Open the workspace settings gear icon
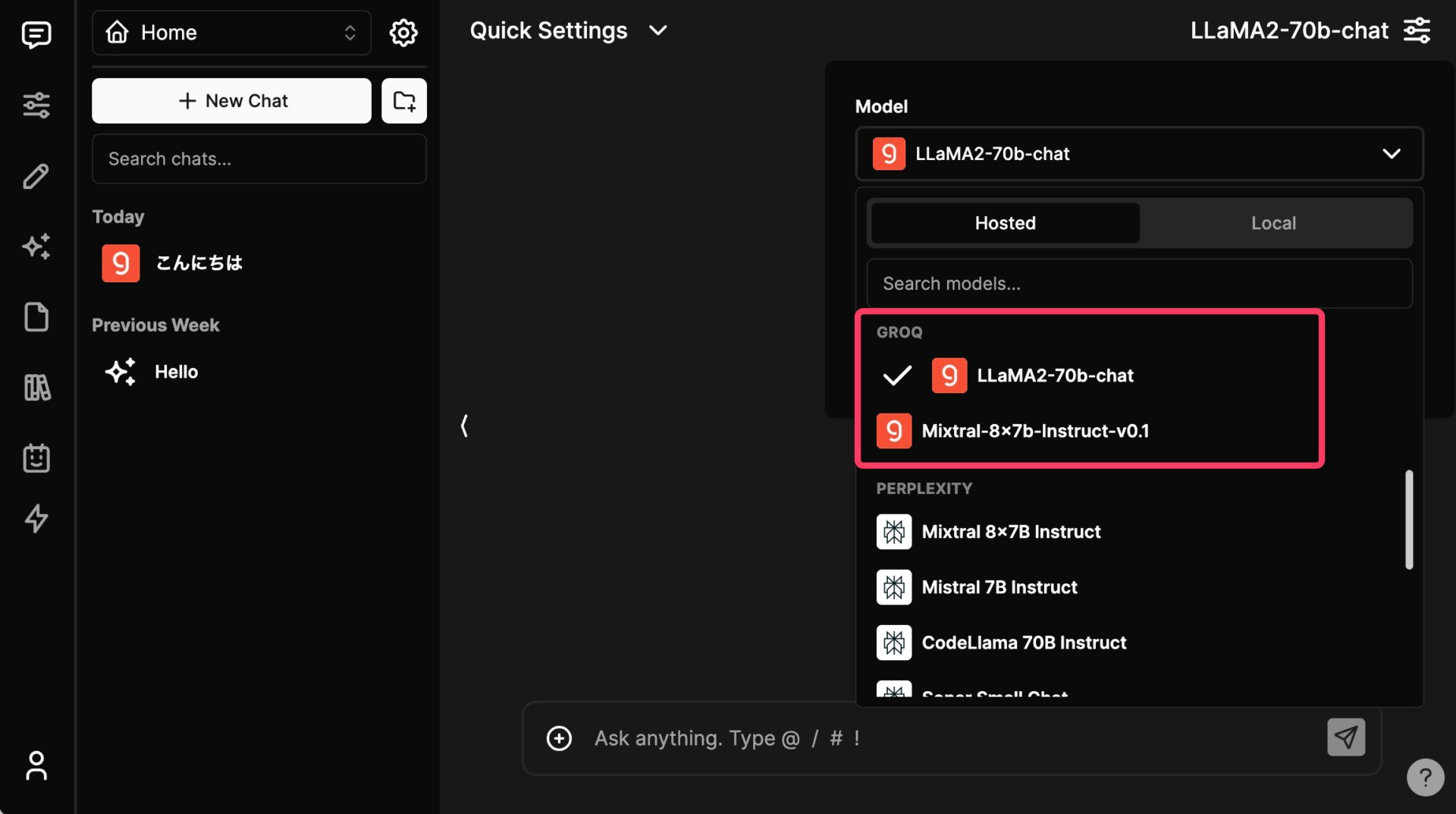The width and height of the screenshot is (1456, 814). pyautogui.click(x=403, y=33)
